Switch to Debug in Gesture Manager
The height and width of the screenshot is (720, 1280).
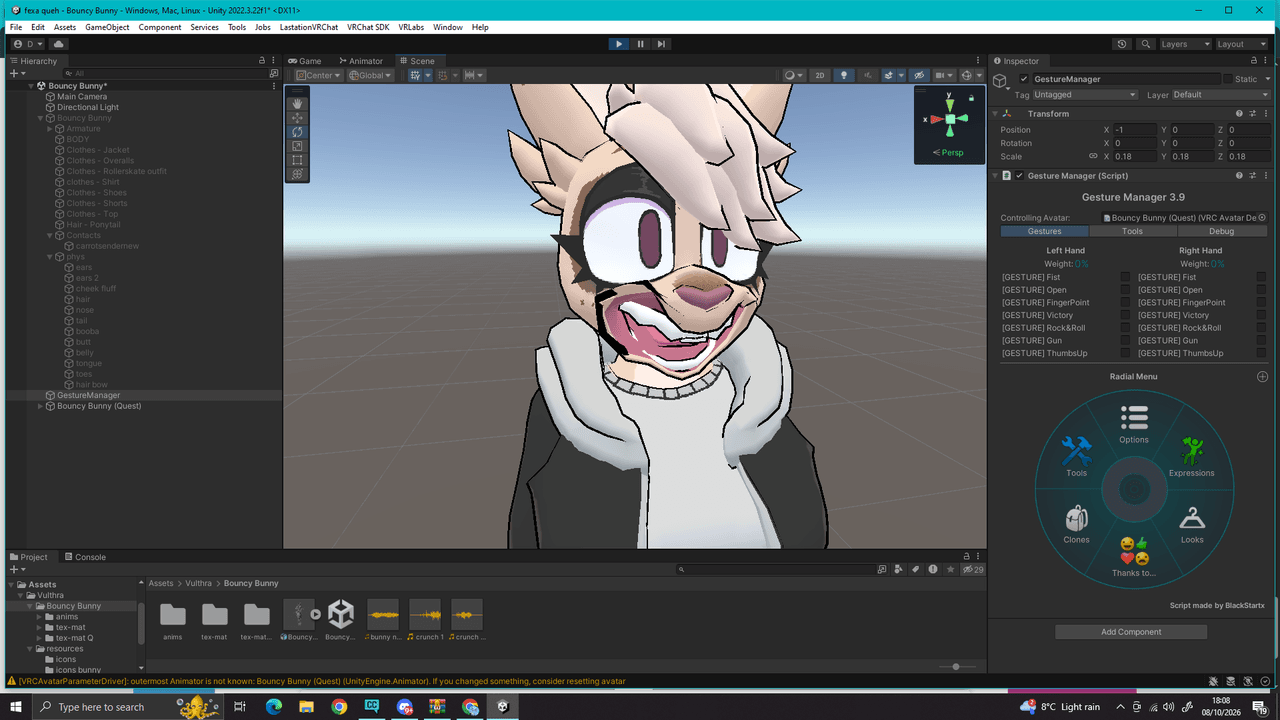click(1221, 231)
